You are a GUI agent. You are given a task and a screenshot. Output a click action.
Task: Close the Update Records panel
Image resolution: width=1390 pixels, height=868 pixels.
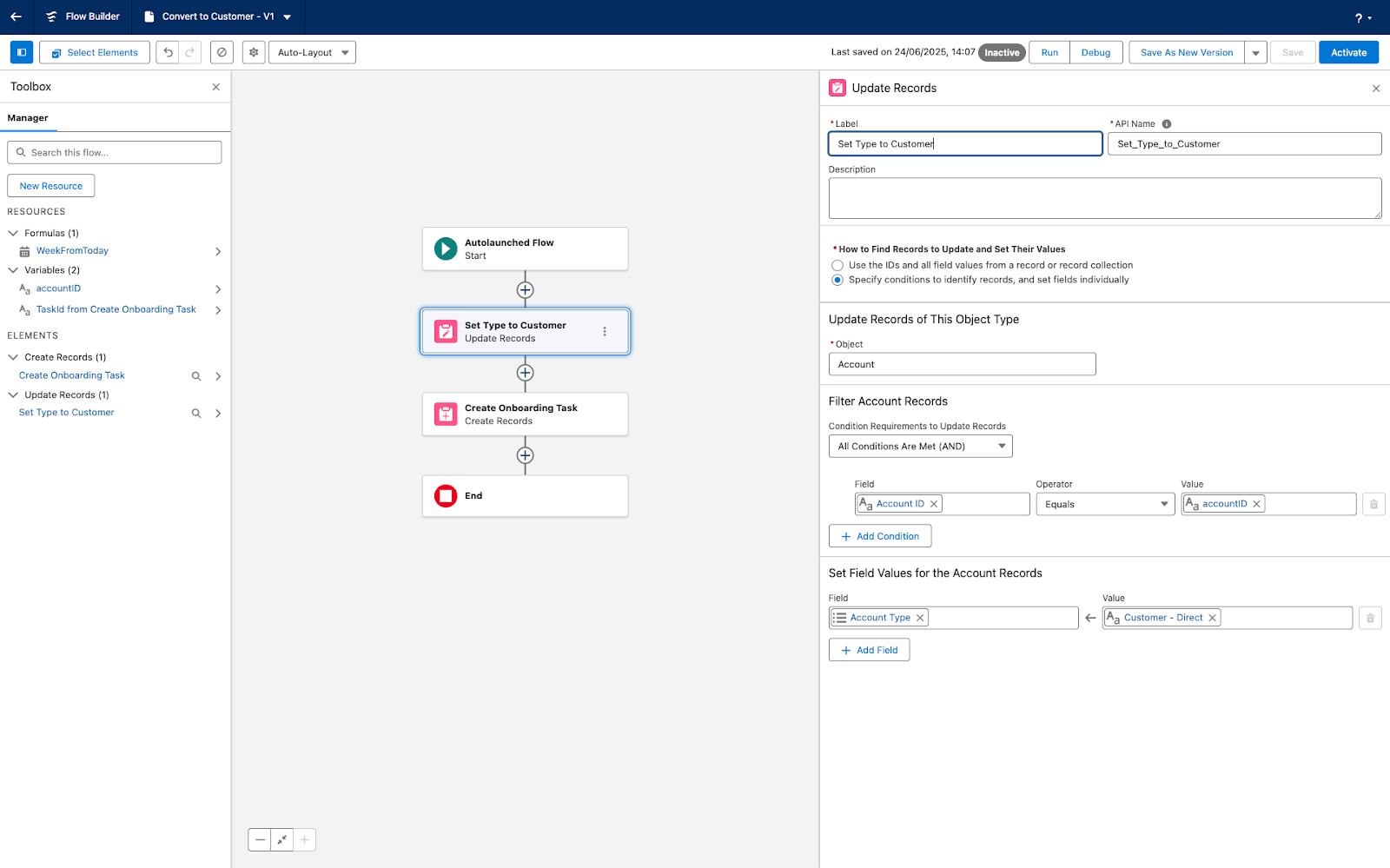point(1376,89)
